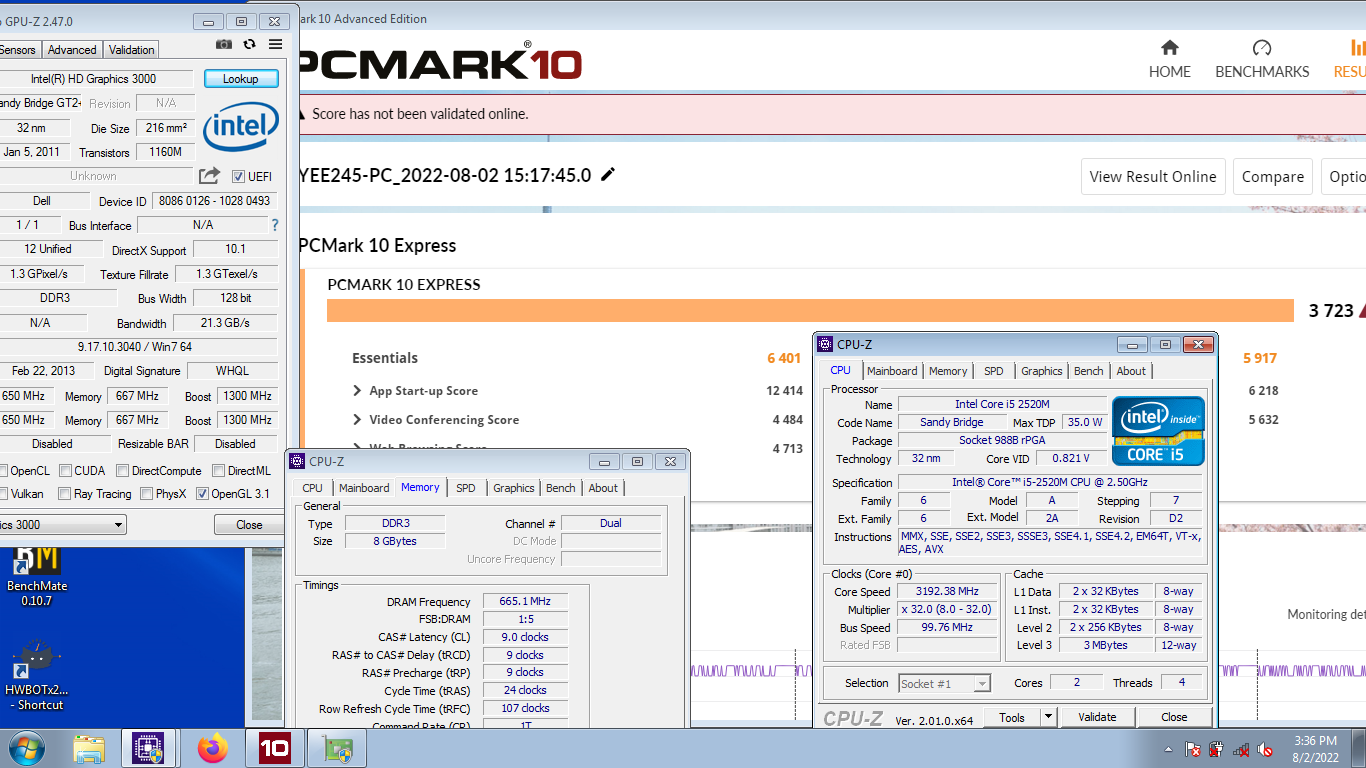Image resolution: width=1366 pixels, height=768 pixels.
Task: Edit result name with pencil icon
Action: pos(607,175)
